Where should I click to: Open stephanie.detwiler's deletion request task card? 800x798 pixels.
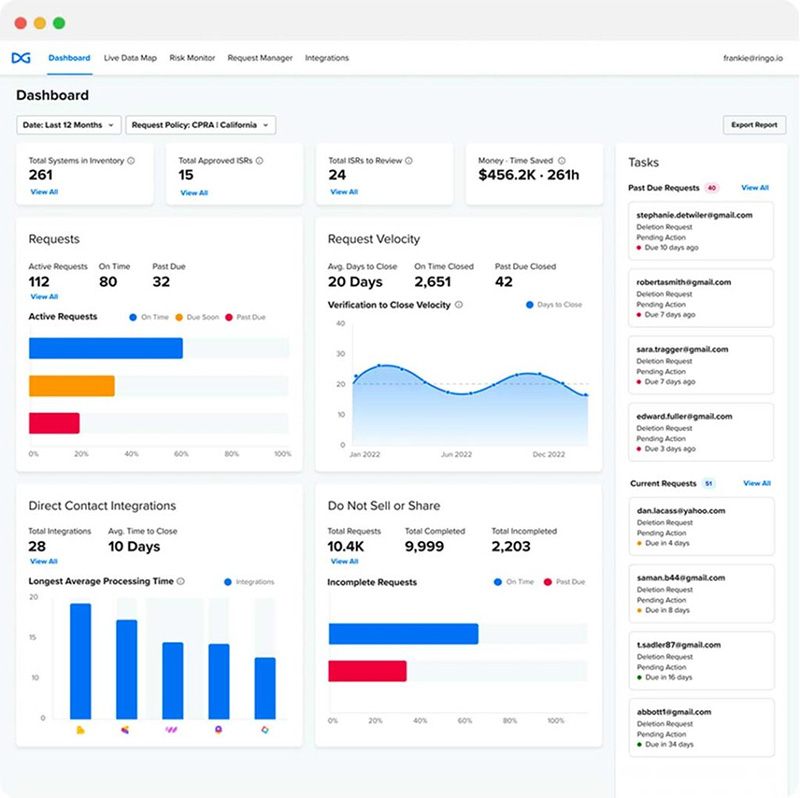click(700, 230)
